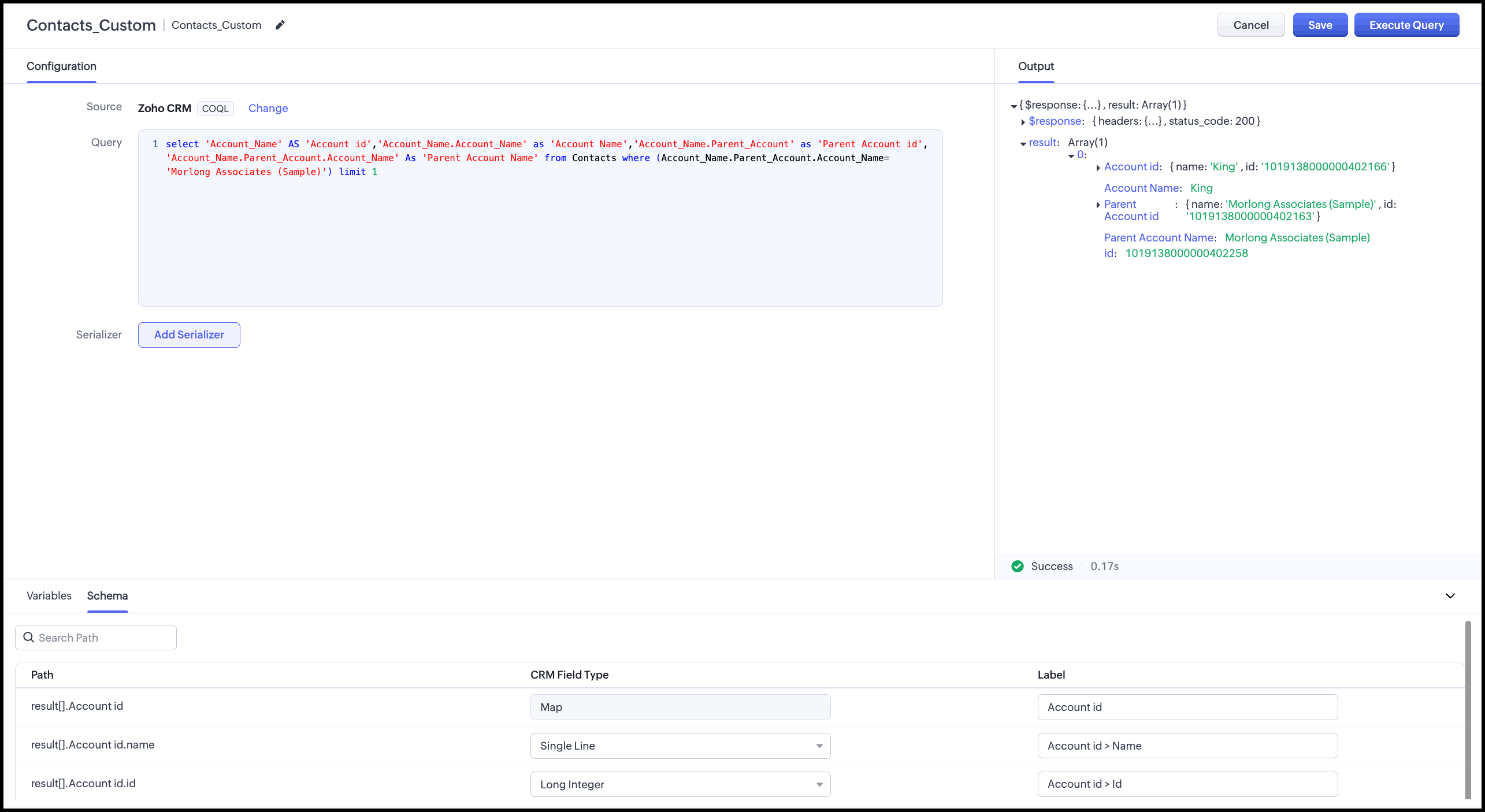Open the Long Integer field type dropdown
1485x812 pixels.
[680, 784]
